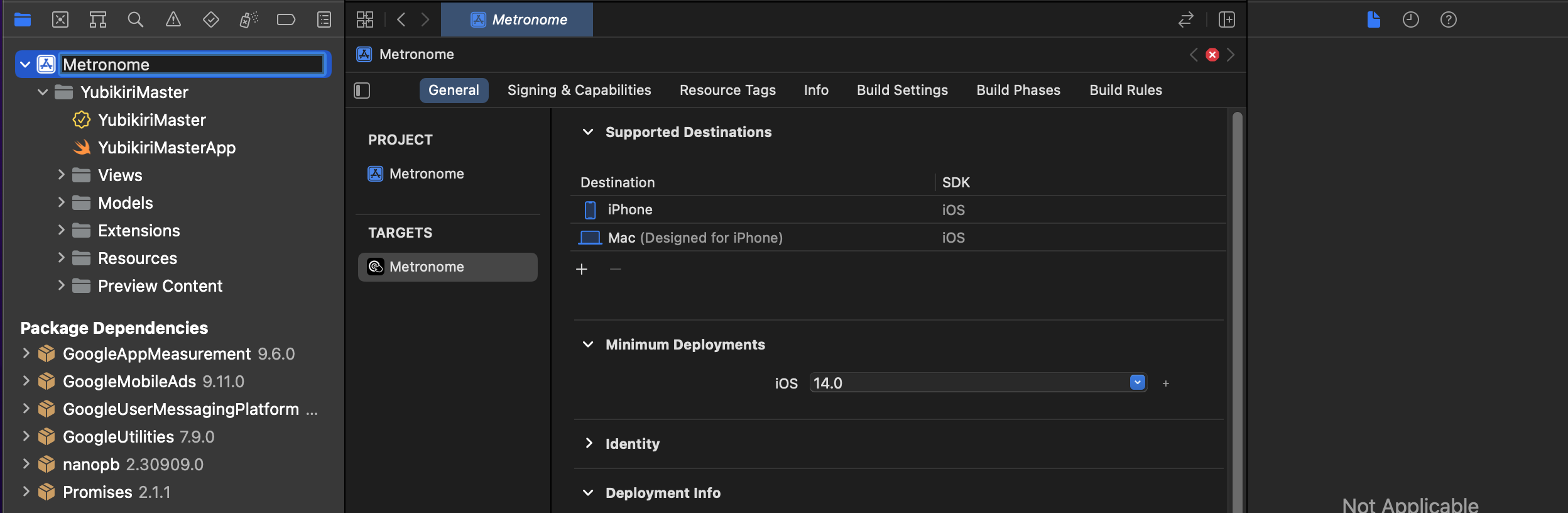Show the File inspector
1568x513 pixels.
point(1374,19)
